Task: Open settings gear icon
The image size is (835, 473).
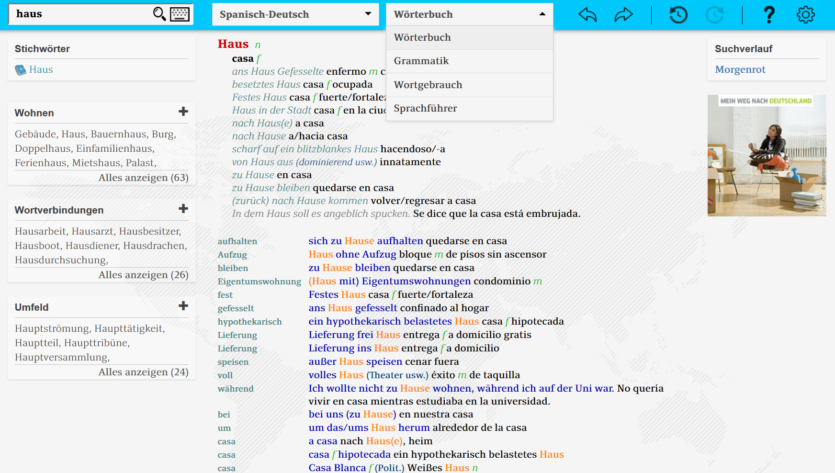Action: click(805, 14)
